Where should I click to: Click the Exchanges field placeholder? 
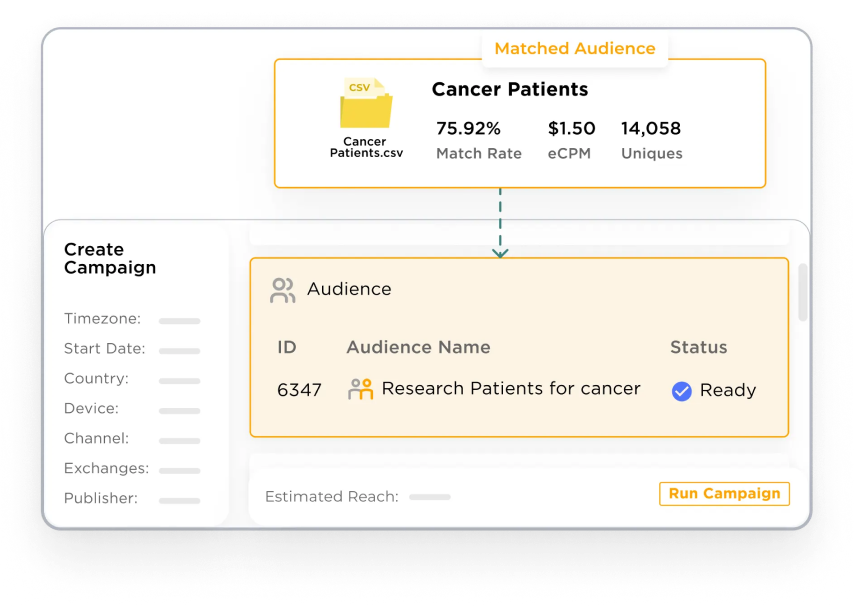(x=180, y=471)
